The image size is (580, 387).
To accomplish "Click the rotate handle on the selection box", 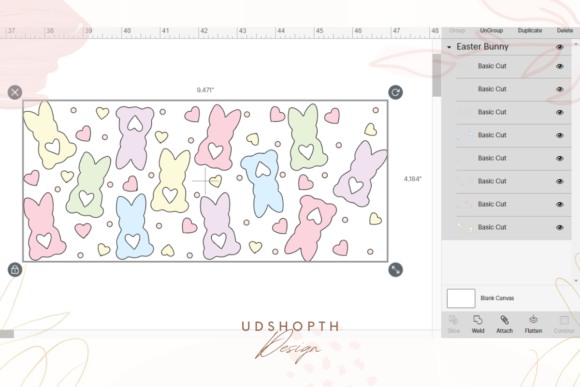I will click(x=395, y=92).
